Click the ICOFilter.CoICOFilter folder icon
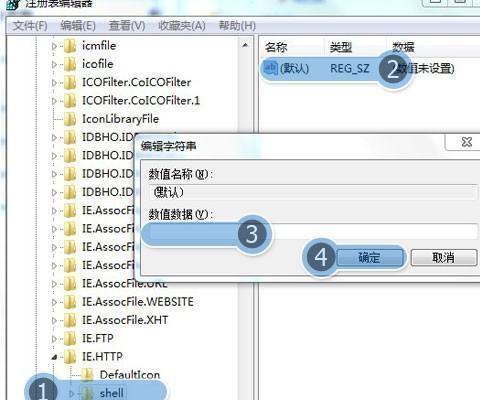The height and width of the screenshot is (400, 480). click(x=70, y=83)
